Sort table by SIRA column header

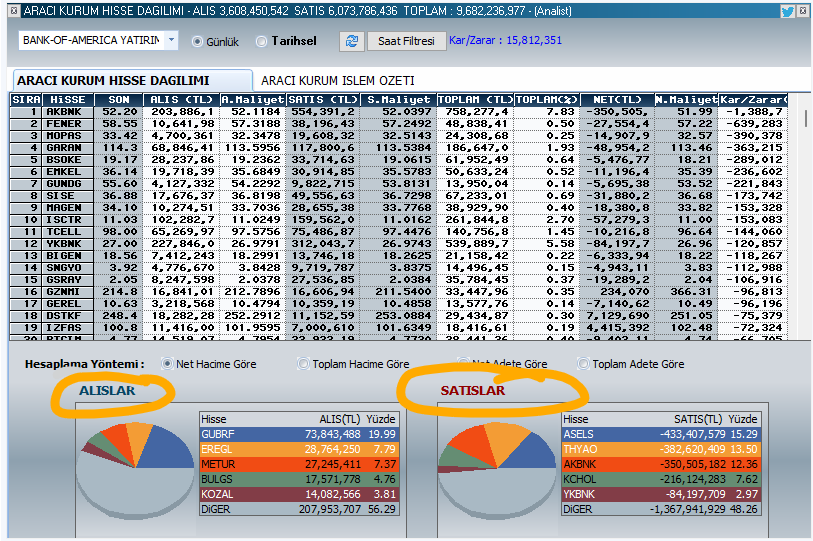26,100
